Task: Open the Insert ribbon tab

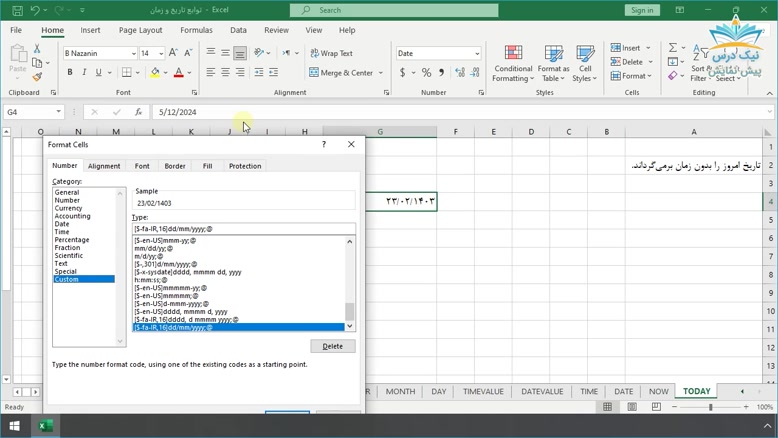Action: click(x=90, y=30)
